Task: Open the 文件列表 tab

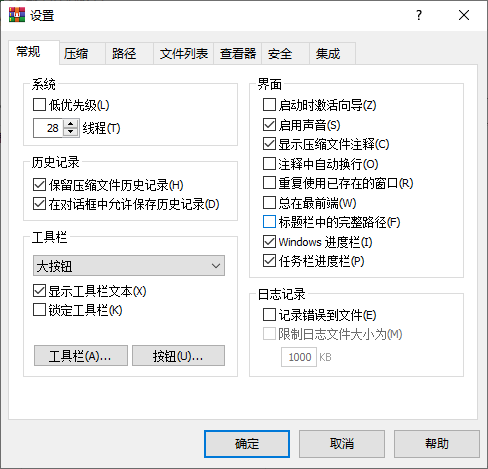Action: pyautogui.click(x=184, y=53)
